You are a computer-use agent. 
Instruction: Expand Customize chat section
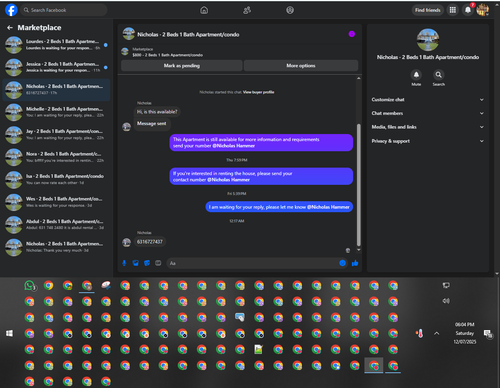[428, 100]
